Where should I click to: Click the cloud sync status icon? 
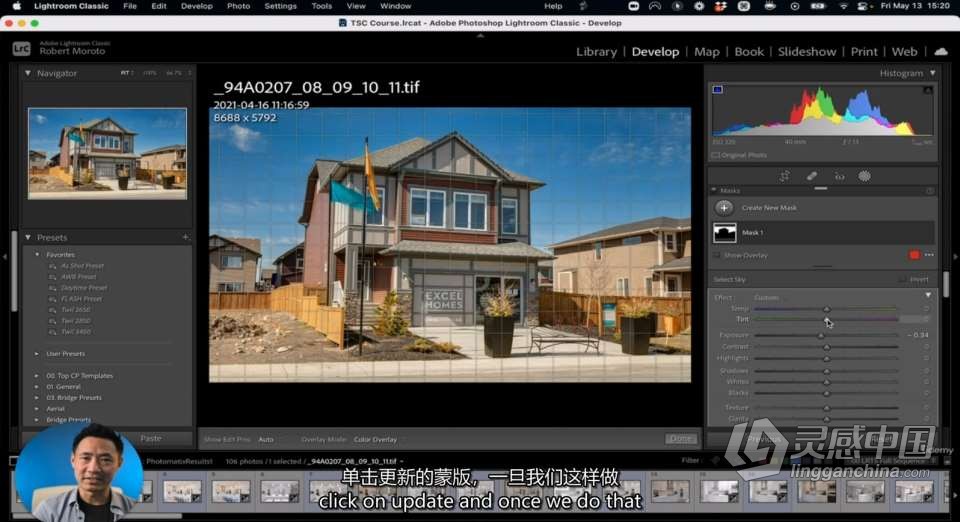(940, 52)
